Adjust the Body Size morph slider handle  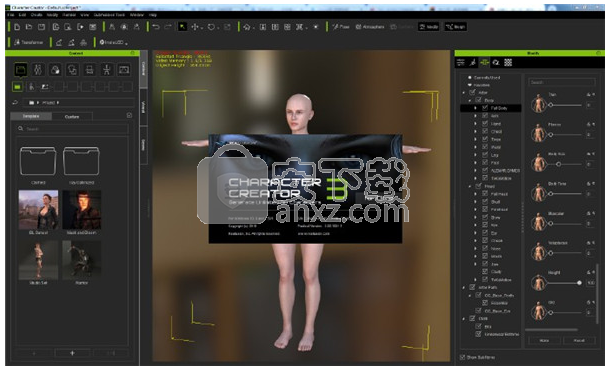click(558, 164)
